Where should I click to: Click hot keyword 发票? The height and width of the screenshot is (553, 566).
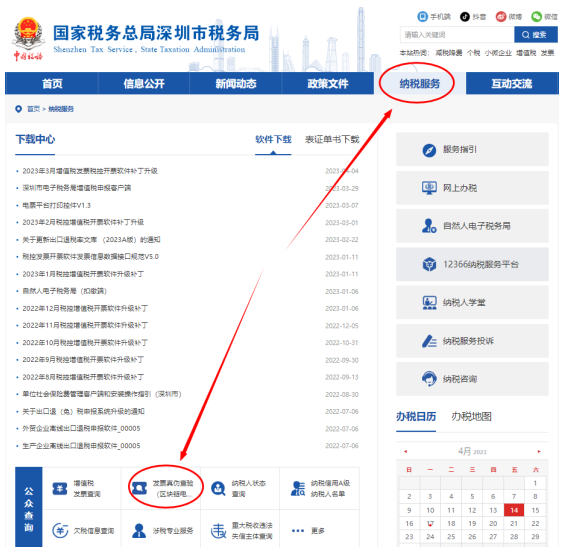point(547,53)
